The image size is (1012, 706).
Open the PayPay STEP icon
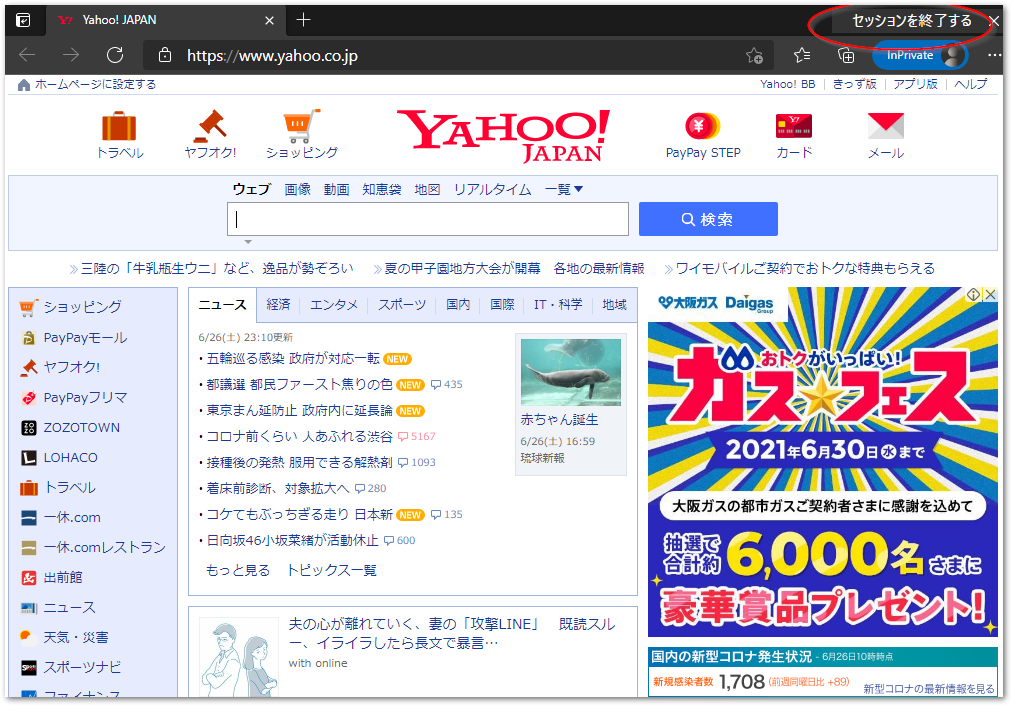702,126
